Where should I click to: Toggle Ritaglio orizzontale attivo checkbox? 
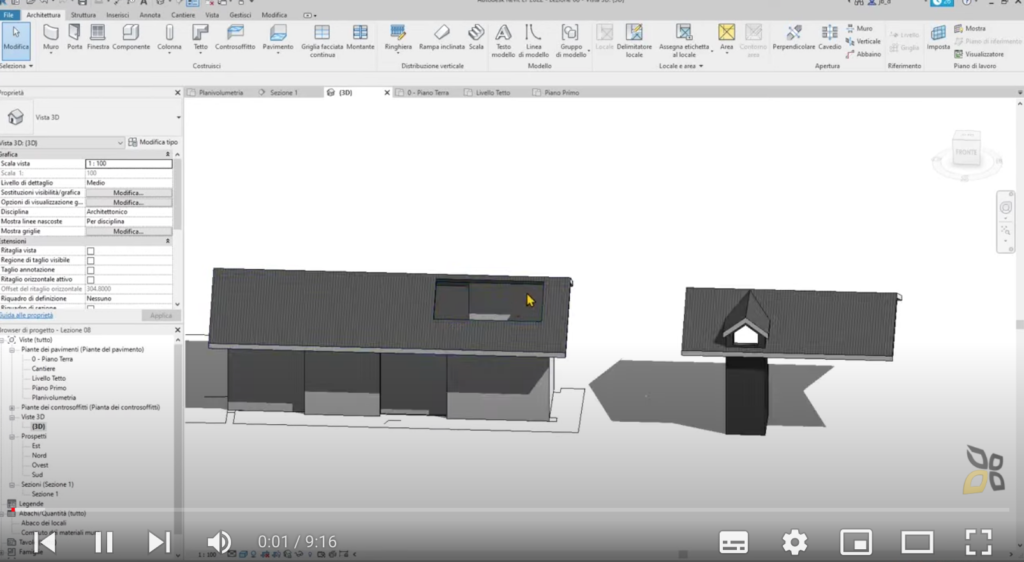click(x=91, y=279)
